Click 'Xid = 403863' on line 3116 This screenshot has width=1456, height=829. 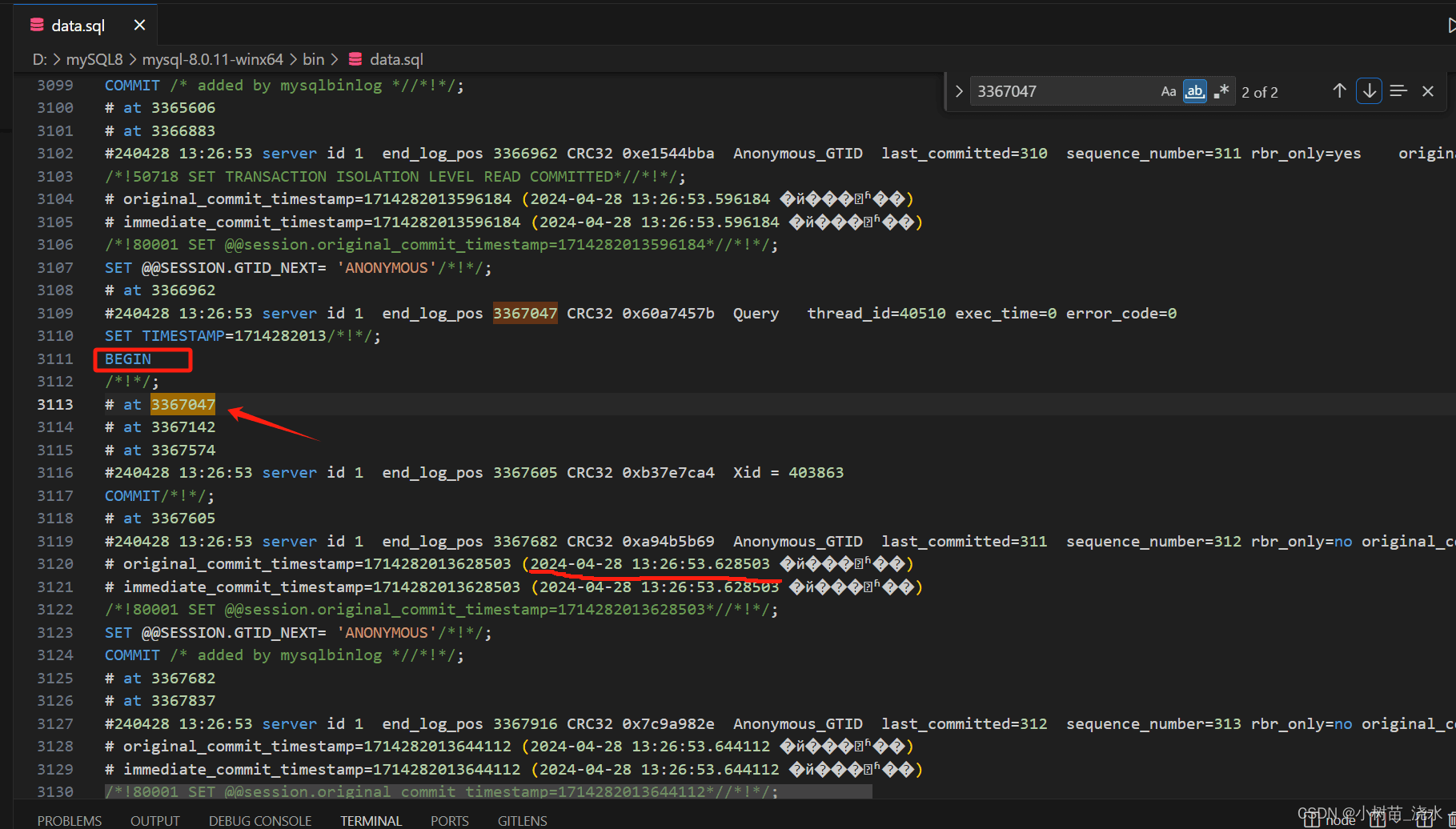point(788,472)
